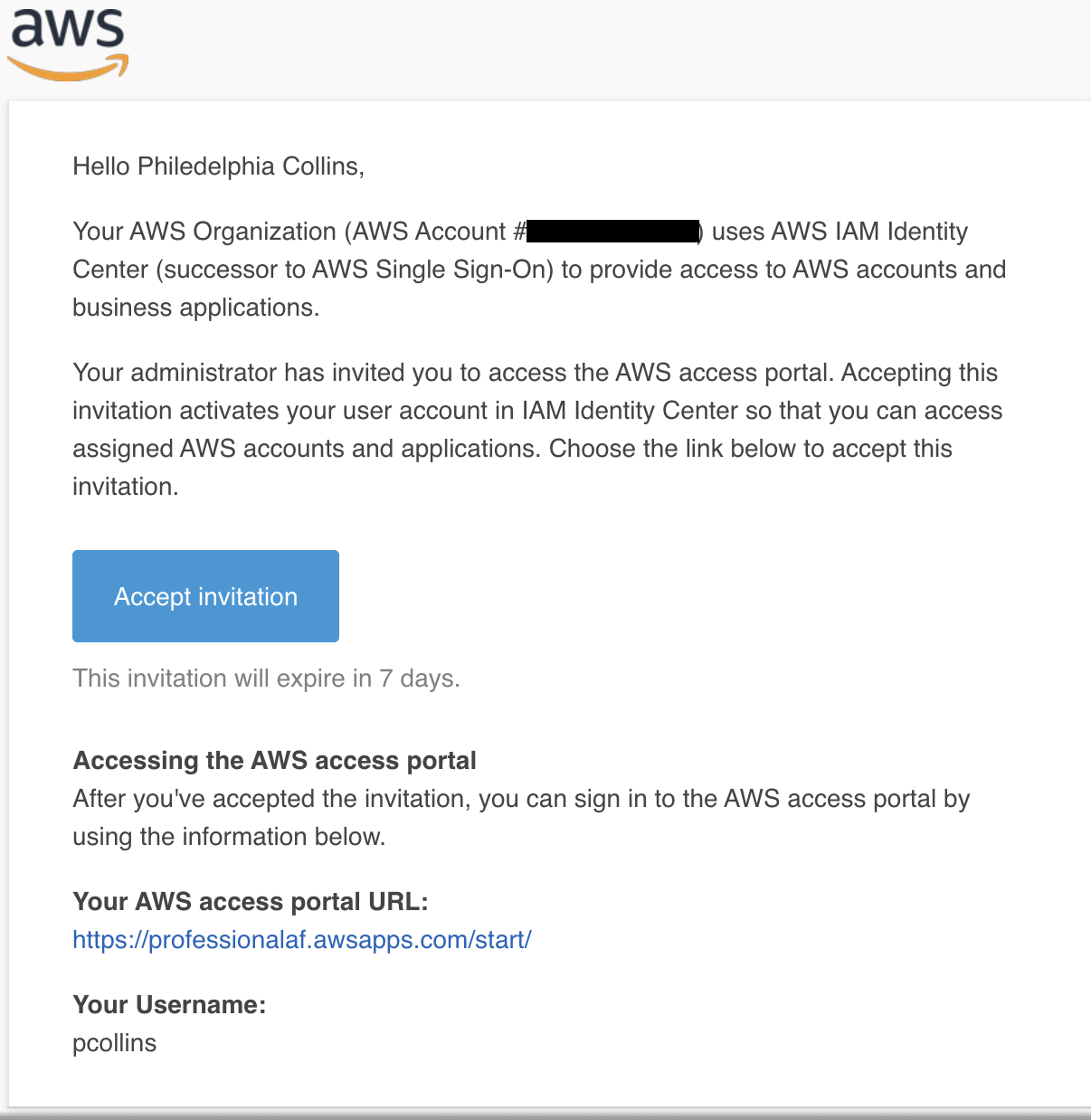The height and width of the screenshot is (1120, 1091).
Task: Accept the invitation via the blue button
Action: (x=205, y=596)
